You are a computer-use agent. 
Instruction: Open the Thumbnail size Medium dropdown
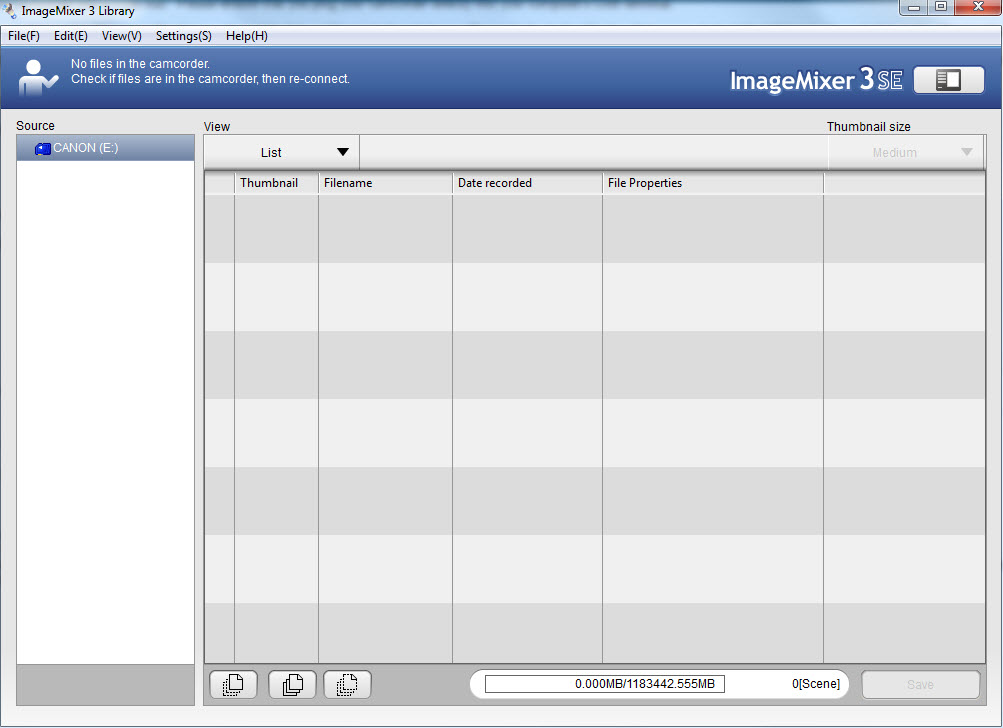[x=906, y=152]
